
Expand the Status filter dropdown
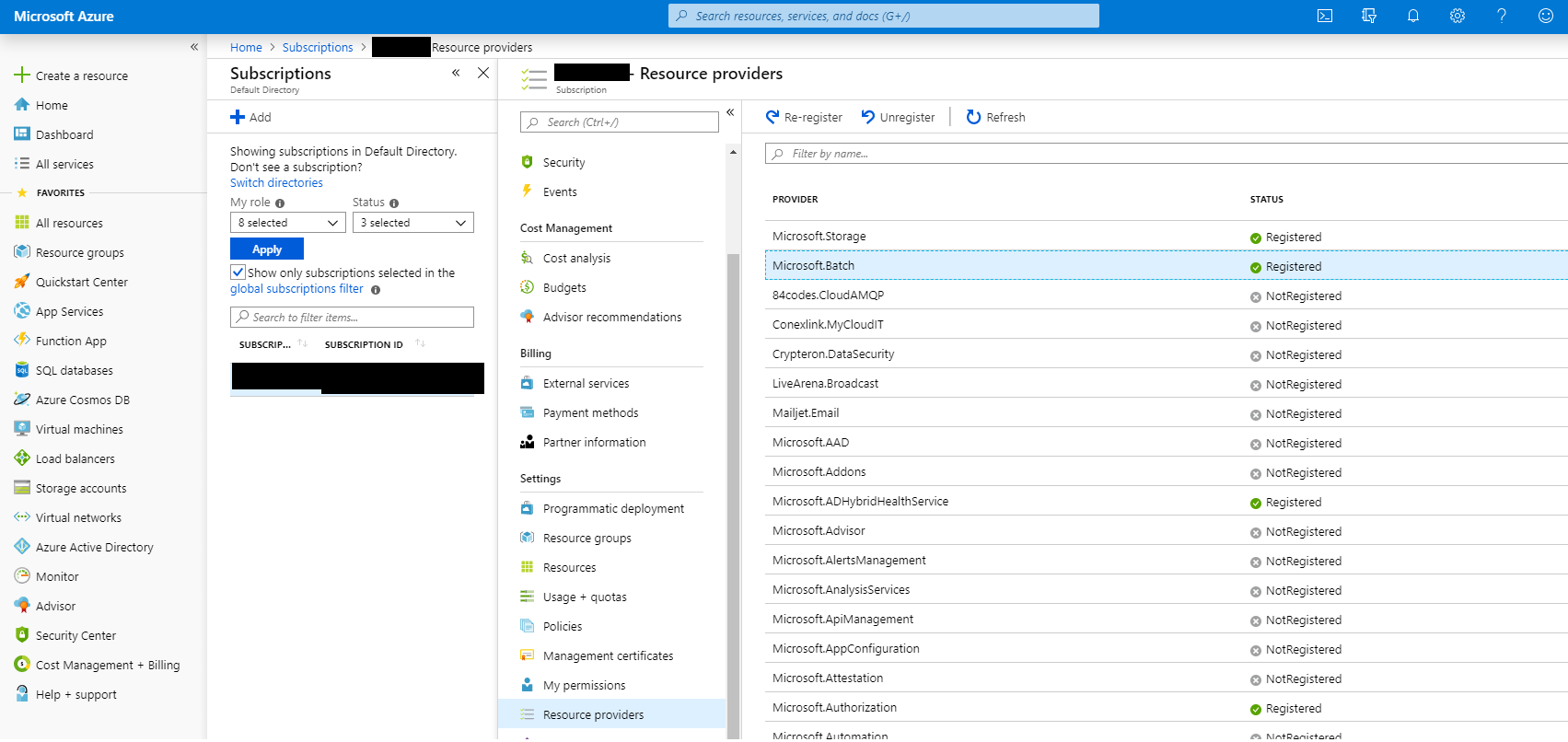412,223
